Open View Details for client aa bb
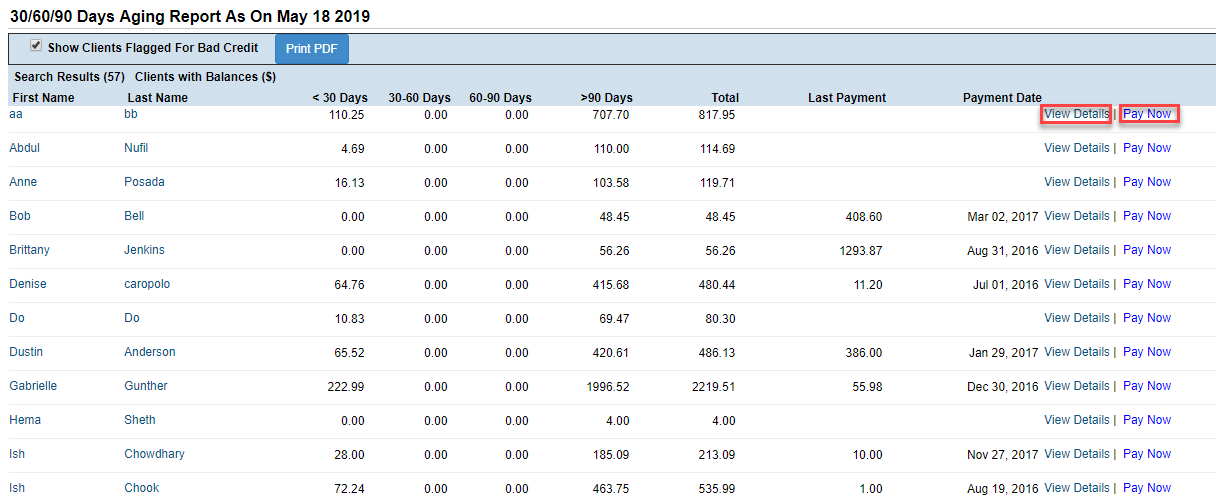Viewport: 1216px width, 504px height. point(1077,114)
